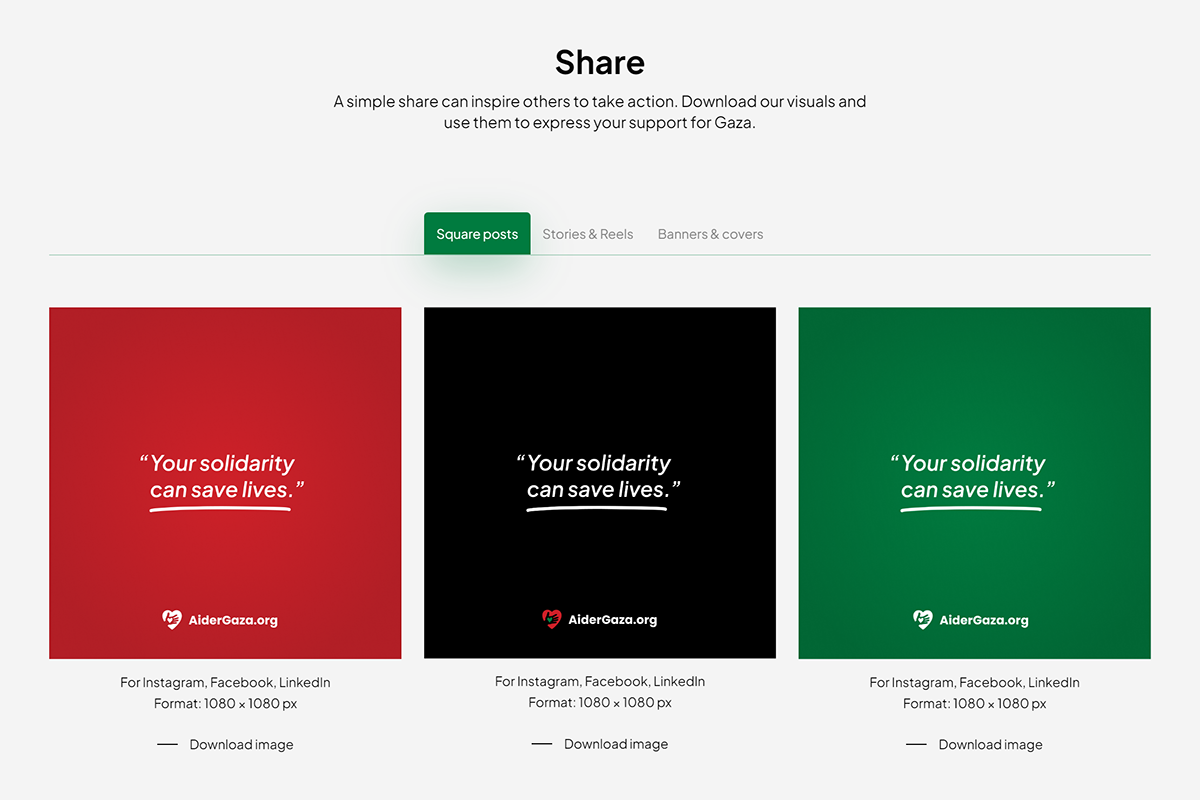Viewport: 1200px width, 800px height.
Task: Click the format caption under the green post
Action: coord(974,703)
